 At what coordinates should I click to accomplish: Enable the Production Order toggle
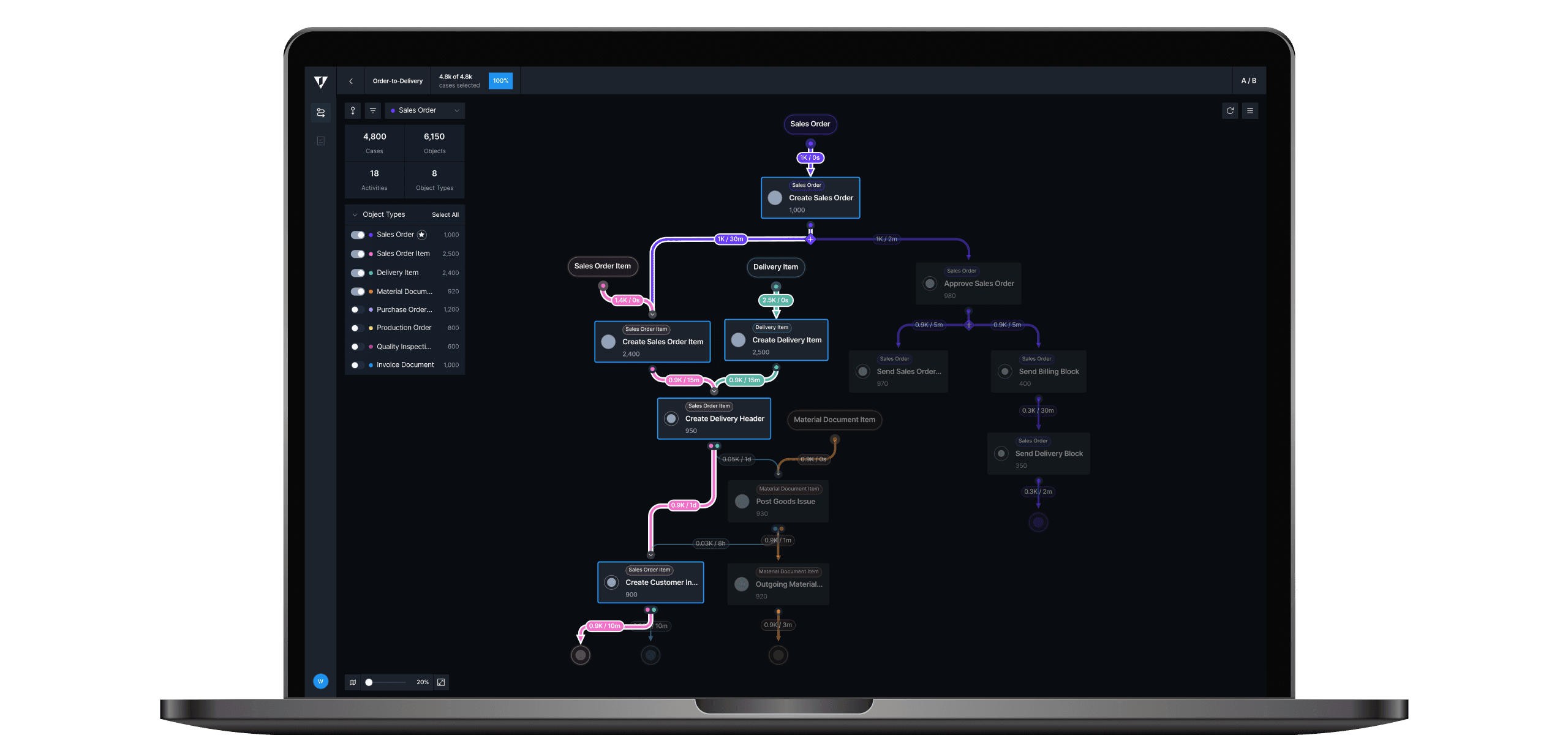pos(358,328)
